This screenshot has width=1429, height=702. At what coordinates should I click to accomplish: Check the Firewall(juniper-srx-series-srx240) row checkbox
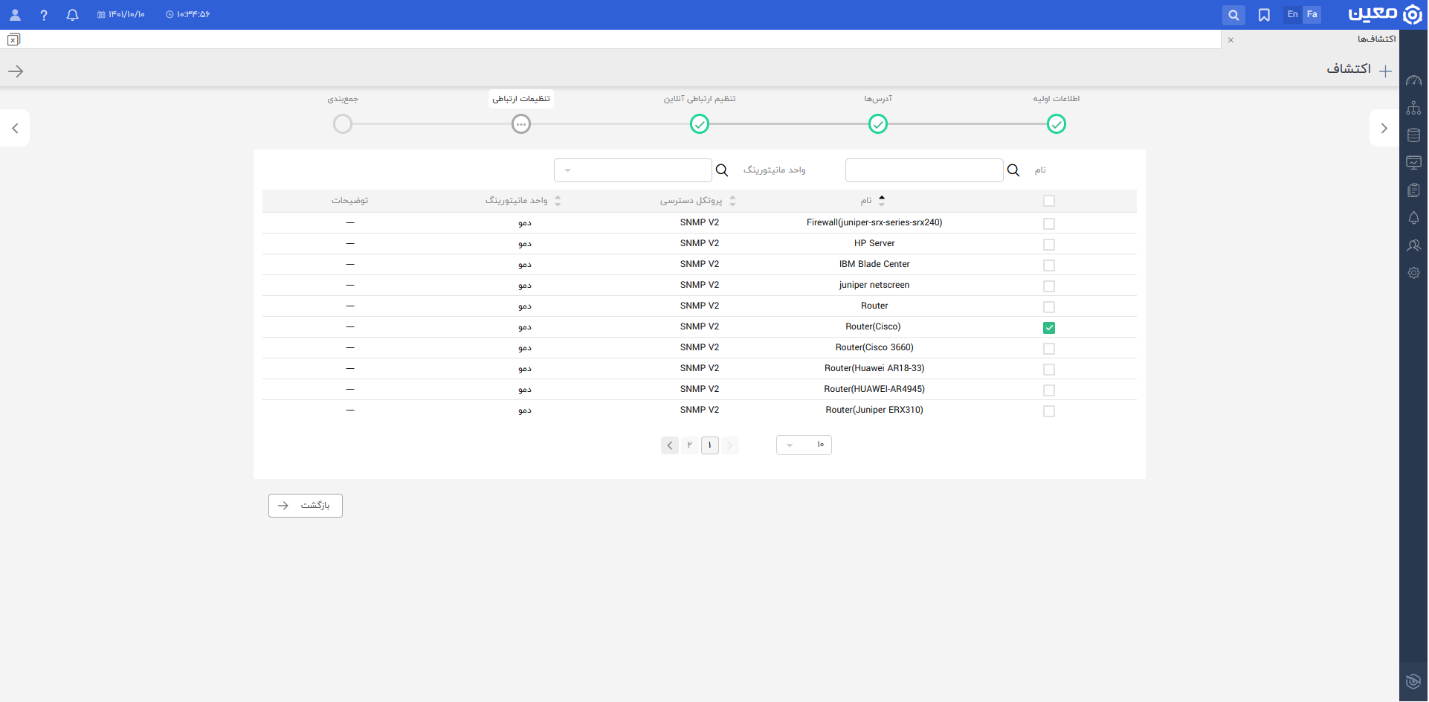tap(1049, 224)
